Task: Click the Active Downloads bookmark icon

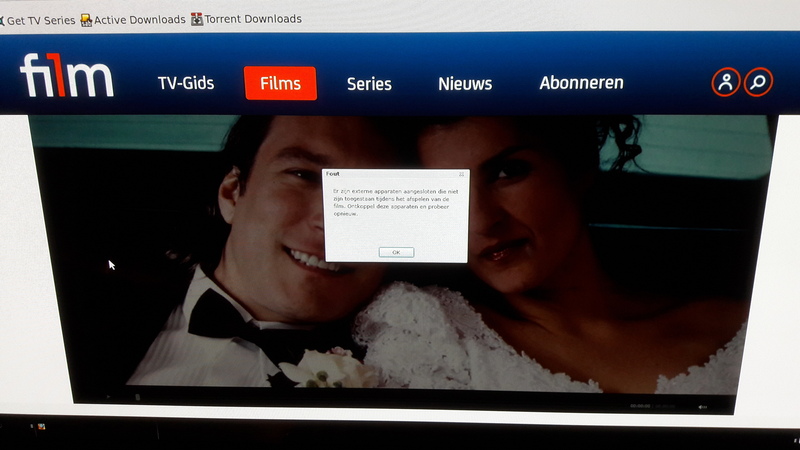Action: pyautogui.click(x=86, y=19)
